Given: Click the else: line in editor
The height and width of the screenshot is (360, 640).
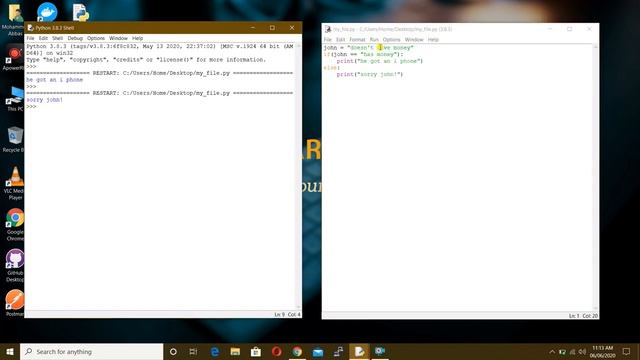Looking at the screenshot, I should [332, 67].
